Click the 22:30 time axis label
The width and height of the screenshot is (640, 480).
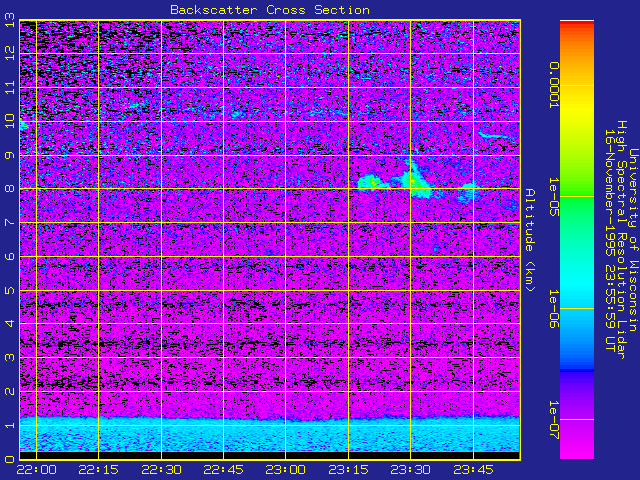(x=161, y=470)
